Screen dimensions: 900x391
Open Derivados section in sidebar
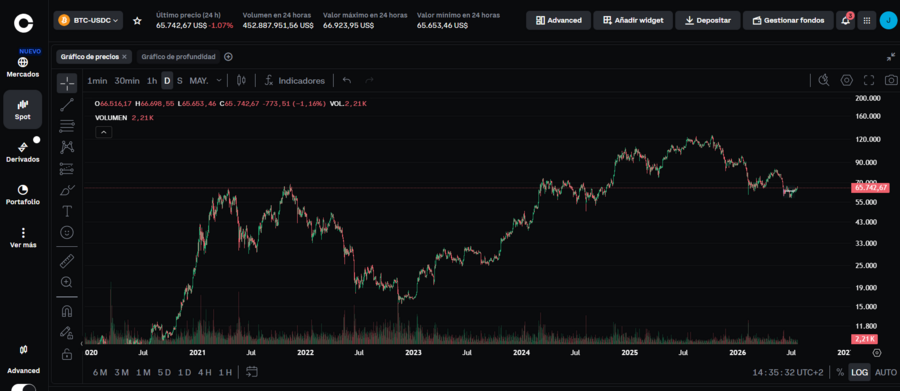pyautogui.click(x=23, y=152)
